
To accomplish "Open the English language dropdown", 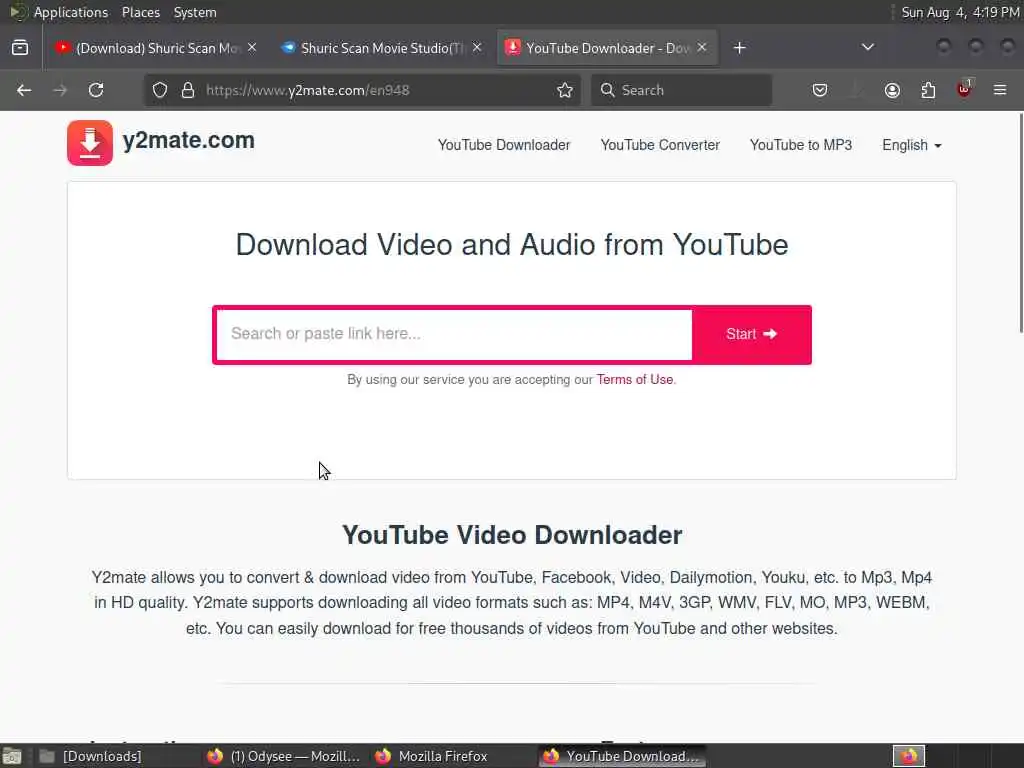I will click(912, 145).
